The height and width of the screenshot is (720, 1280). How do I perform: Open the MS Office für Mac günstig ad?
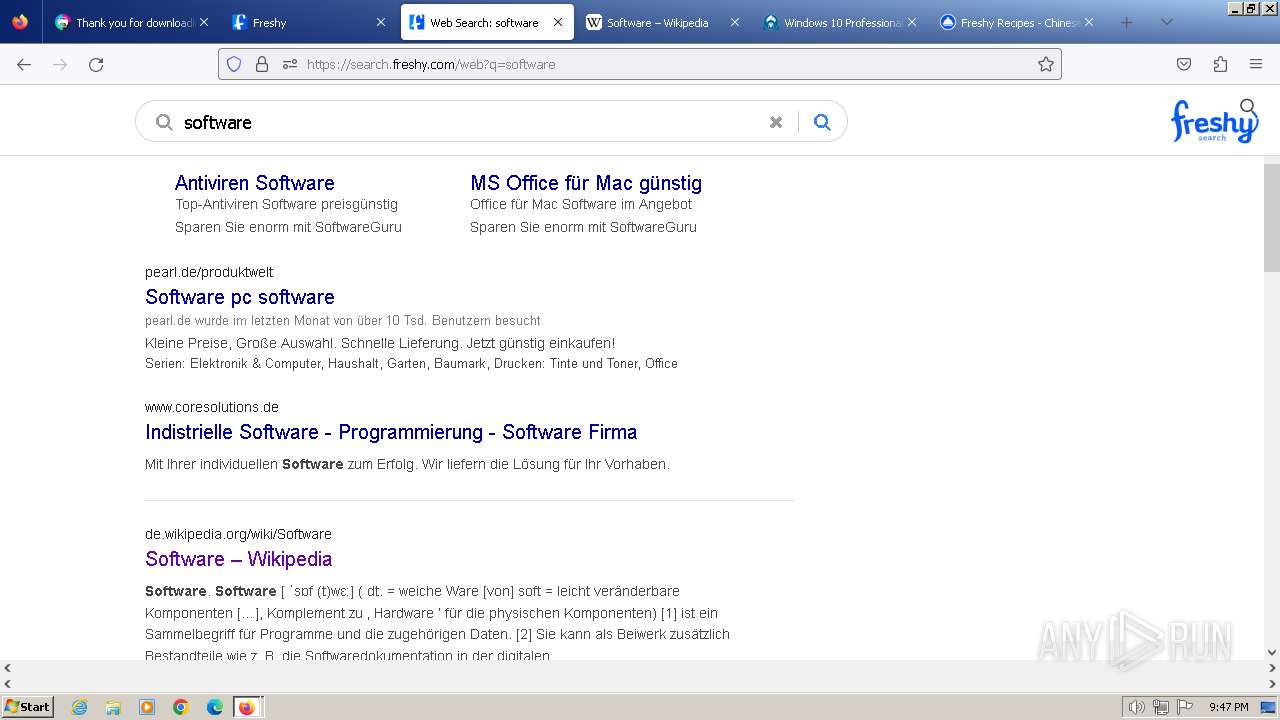(x=586, y=183)
